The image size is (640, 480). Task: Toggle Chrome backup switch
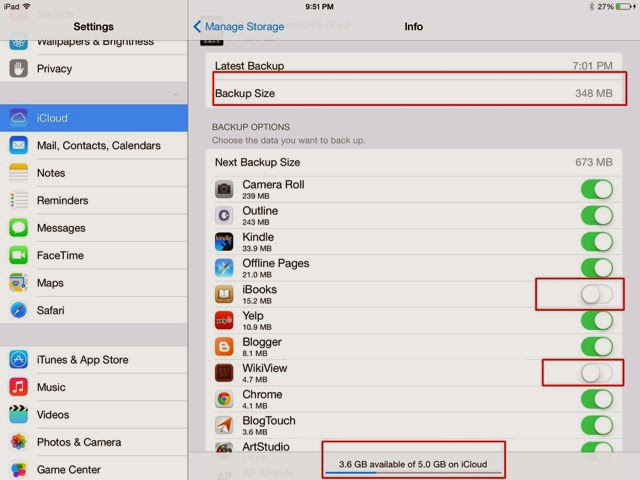[597, 399]
